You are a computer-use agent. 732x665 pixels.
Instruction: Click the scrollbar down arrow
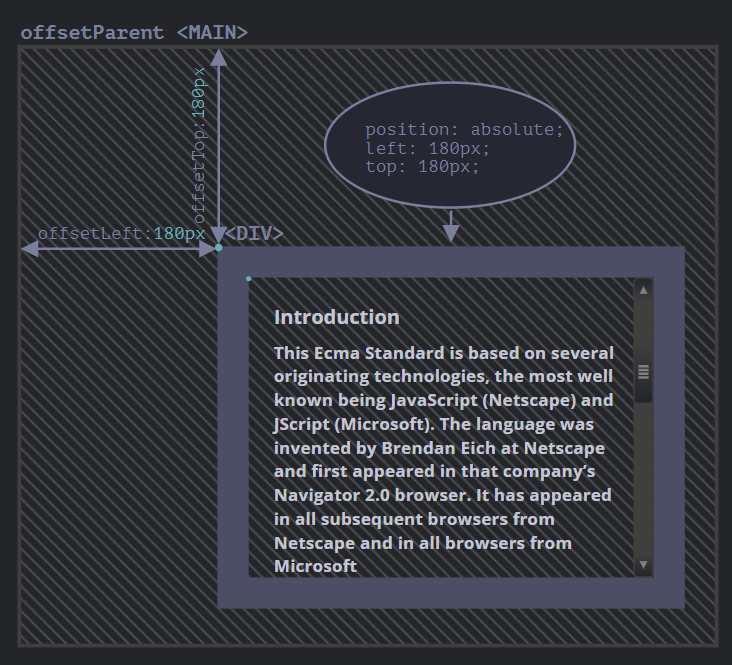644,565
